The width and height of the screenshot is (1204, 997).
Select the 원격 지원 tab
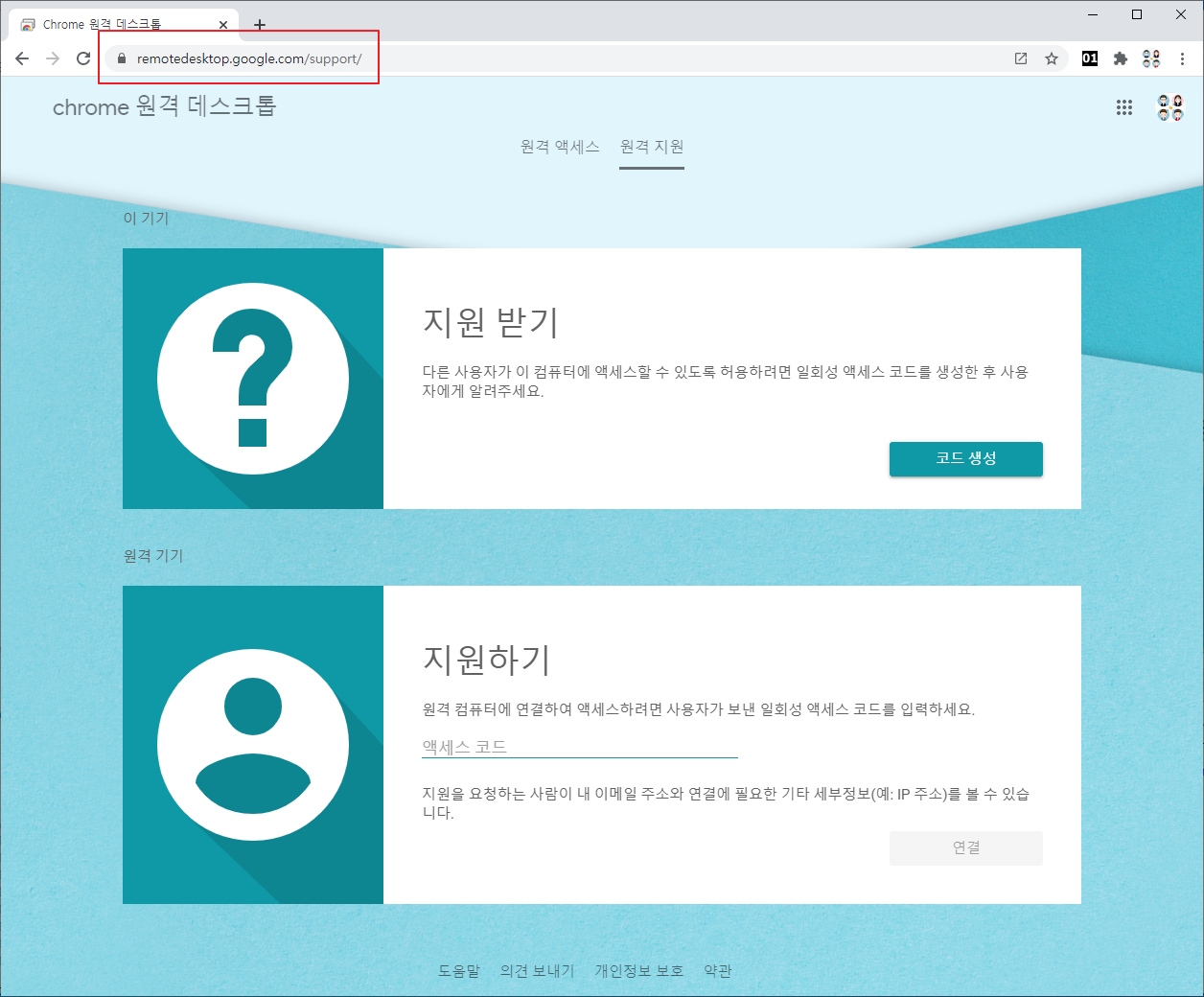(x=652, y=147)
